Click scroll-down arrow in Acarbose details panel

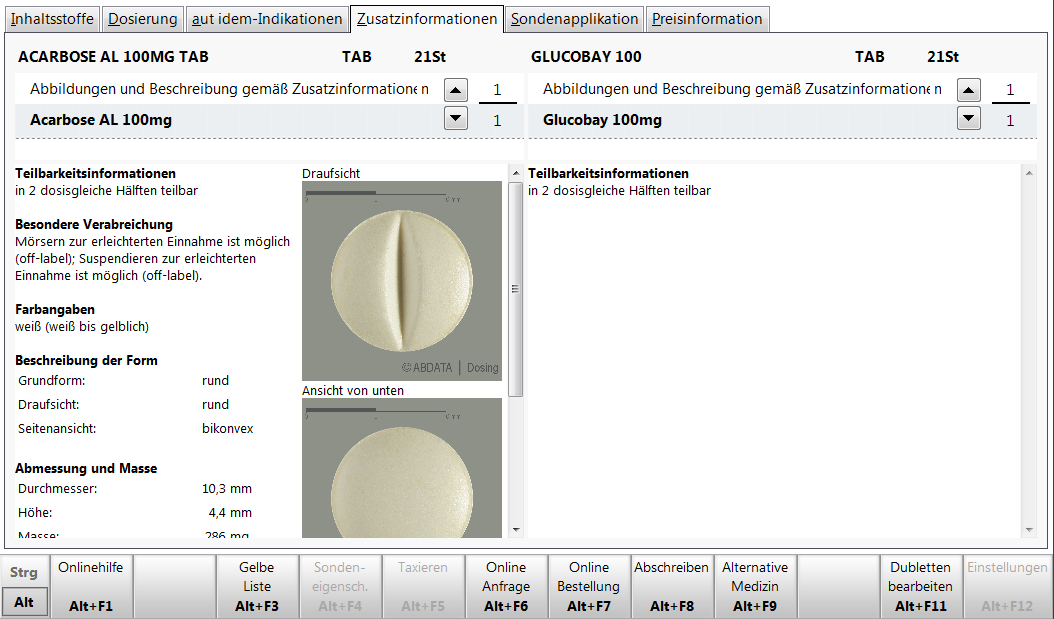[516, 530]
